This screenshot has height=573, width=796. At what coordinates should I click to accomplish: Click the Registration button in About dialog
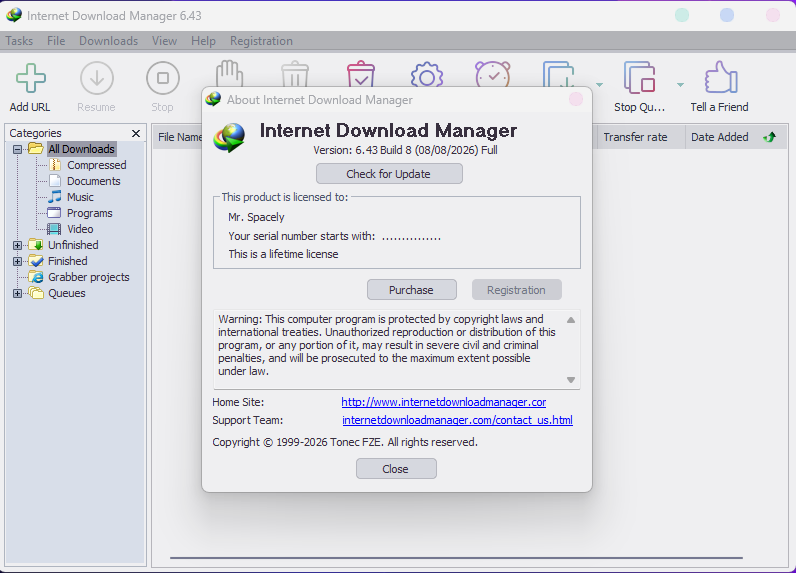(517, 290)
